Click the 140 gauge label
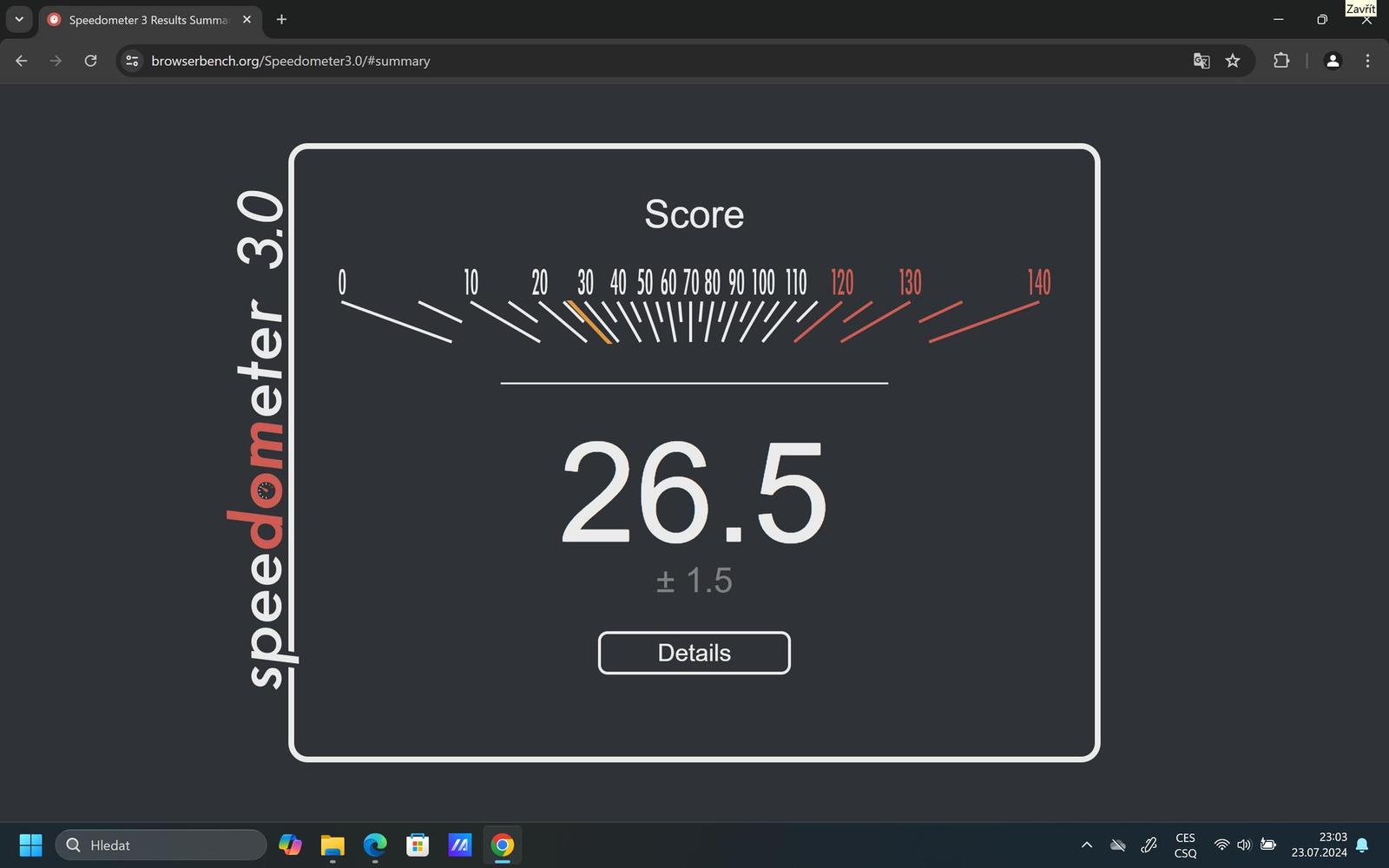The image size is (1389, 868). 1039,282
